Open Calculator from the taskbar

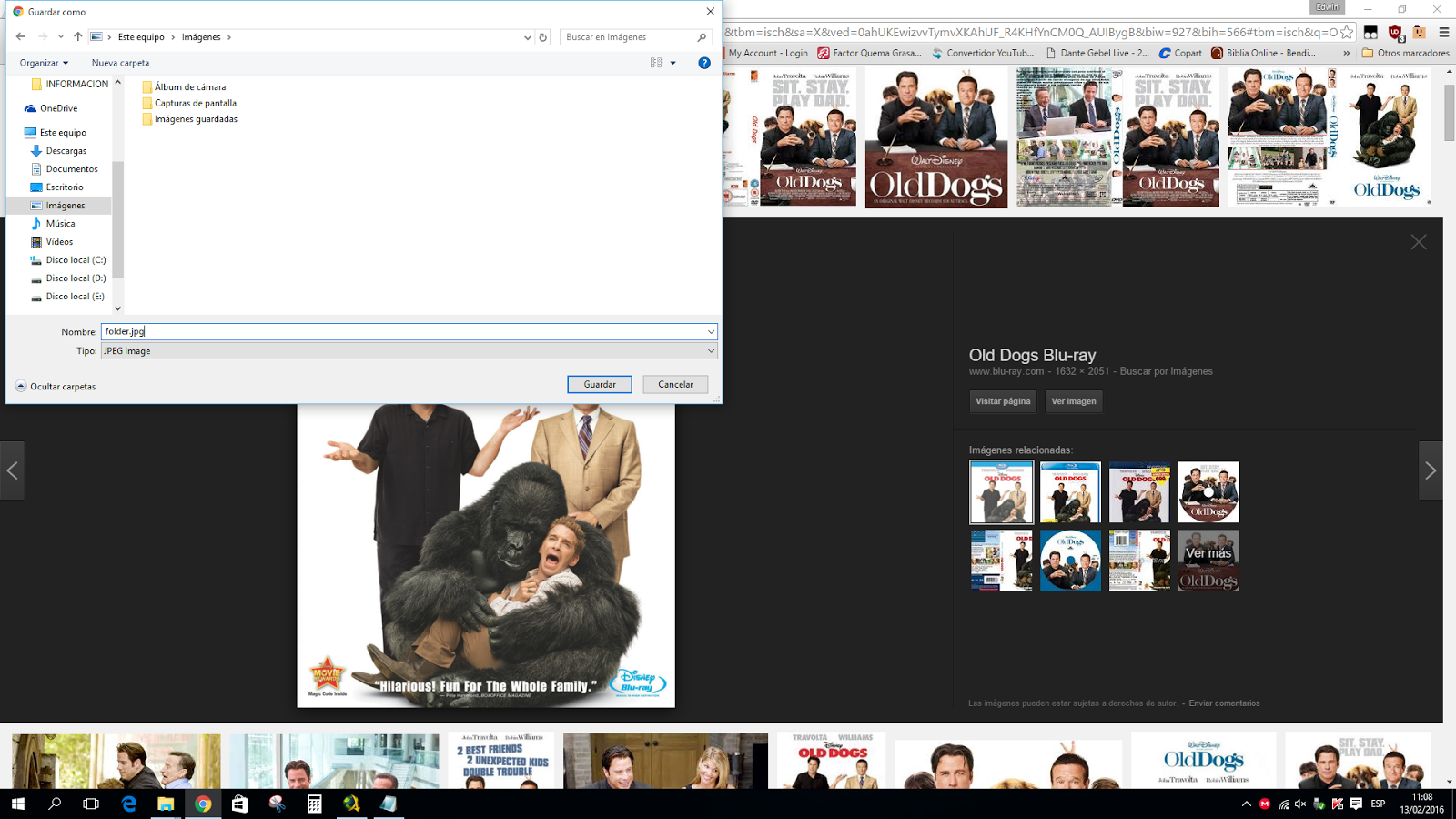(x=314, y=804)
